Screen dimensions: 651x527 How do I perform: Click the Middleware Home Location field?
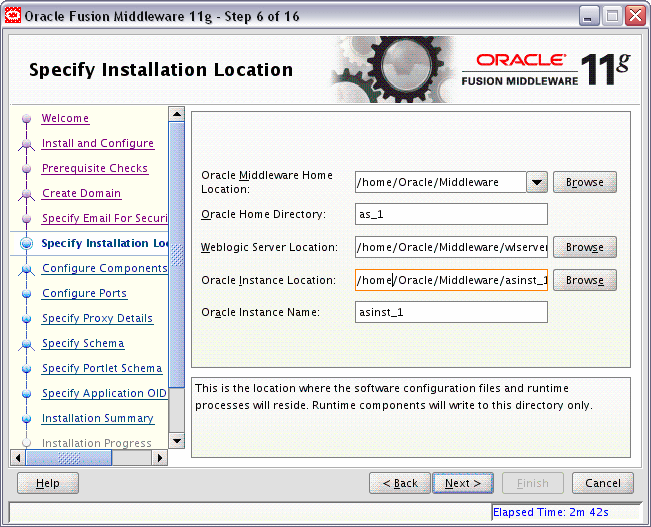click(x=441, y=182)
